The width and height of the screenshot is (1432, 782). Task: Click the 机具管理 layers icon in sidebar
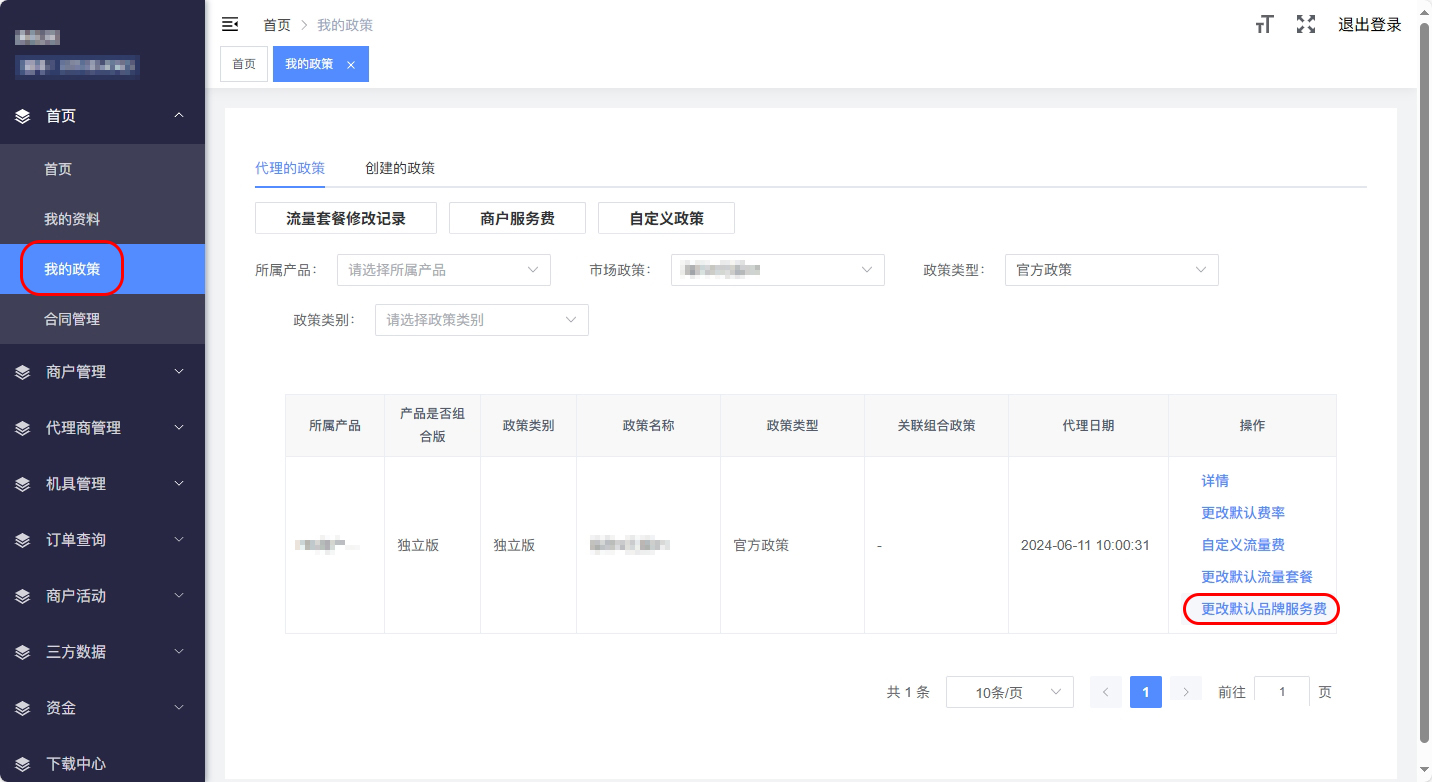point(23,484)
